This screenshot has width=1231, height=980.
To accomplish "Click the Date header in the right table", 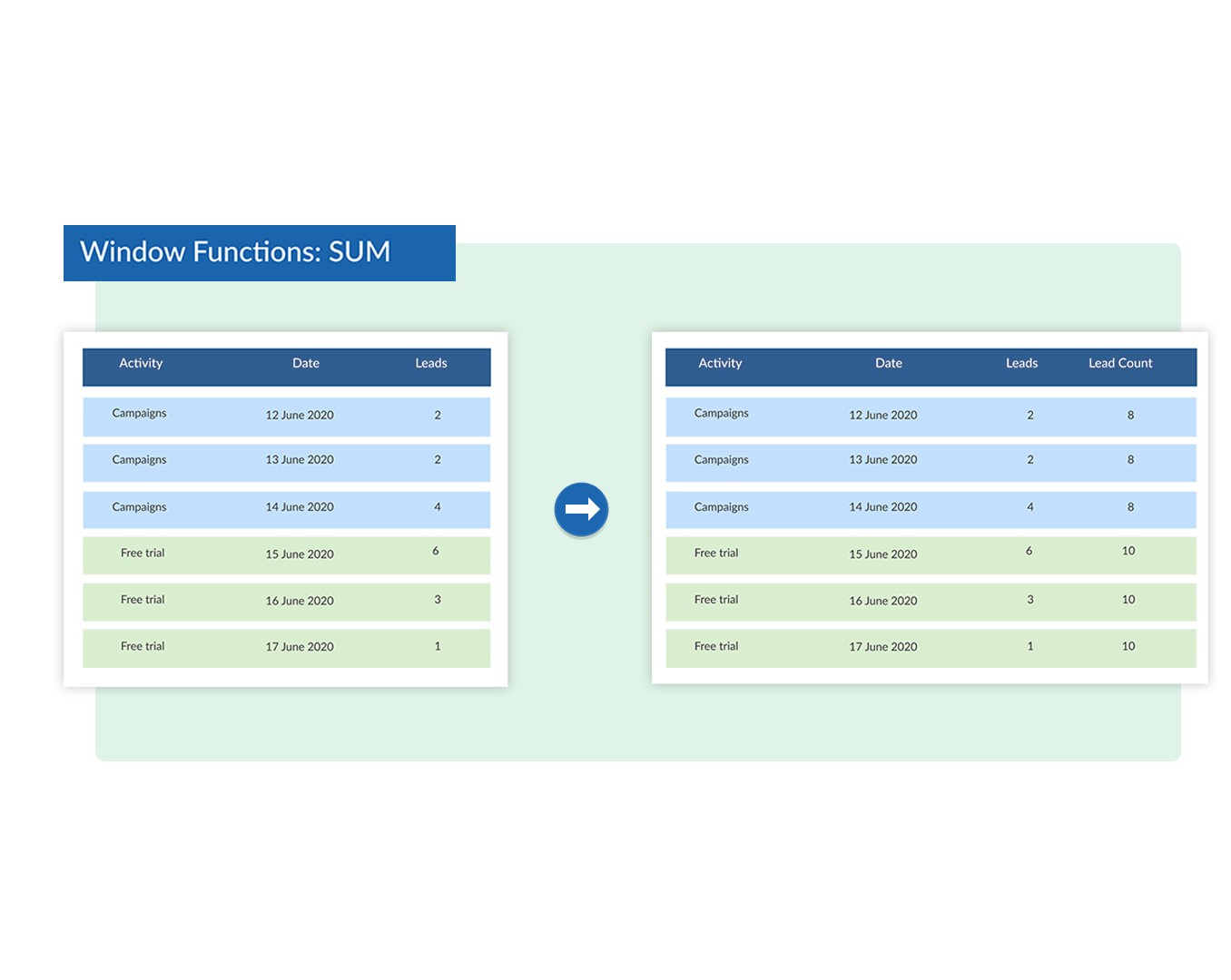I will 889,364.
